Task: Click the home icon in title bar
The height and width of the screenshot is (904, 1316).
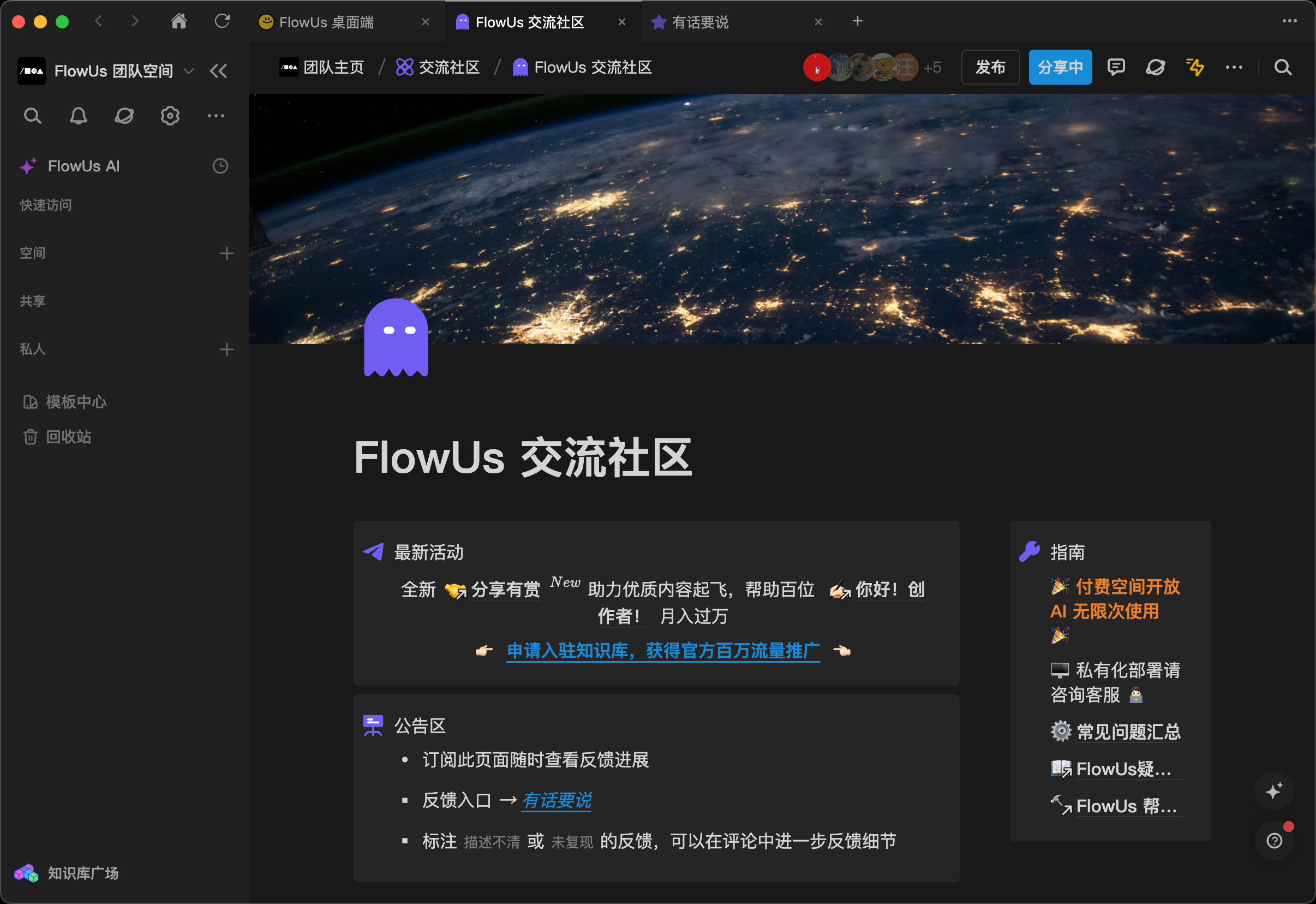Action: click(179, 21)
